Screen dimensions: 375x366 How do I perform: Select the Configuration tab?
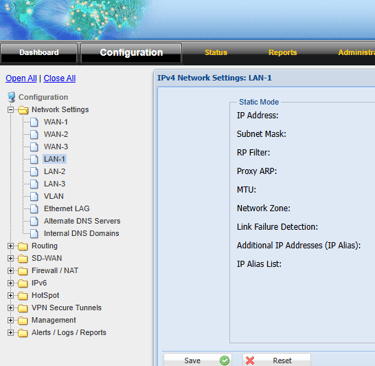point(131,52)
